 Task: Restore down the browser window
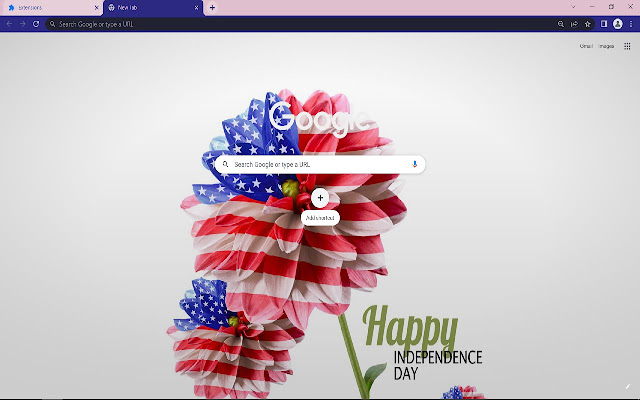pyautogui.click(x=611, y=7)
